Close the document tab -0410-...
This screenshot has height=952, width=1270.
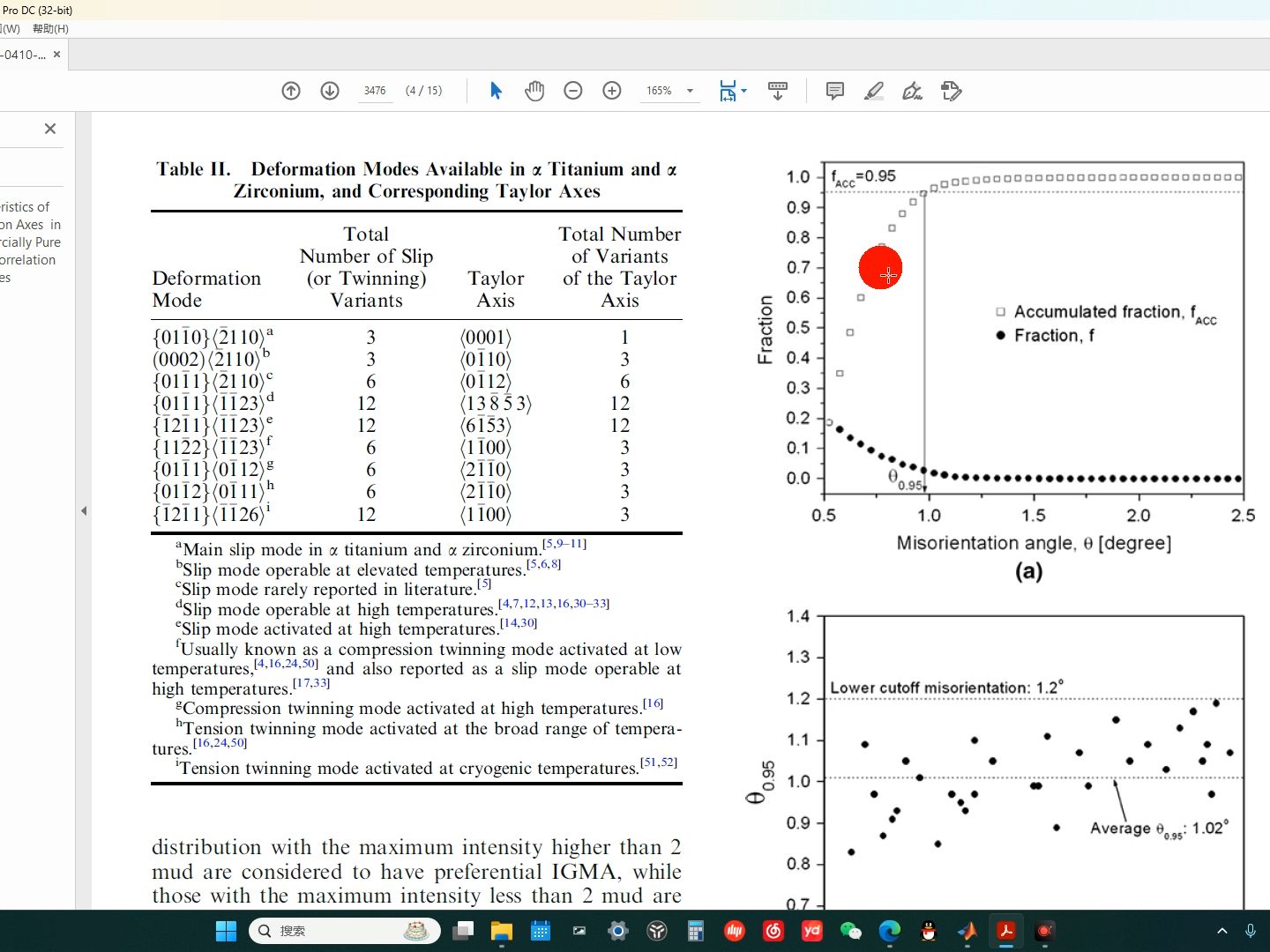point(57,55)
